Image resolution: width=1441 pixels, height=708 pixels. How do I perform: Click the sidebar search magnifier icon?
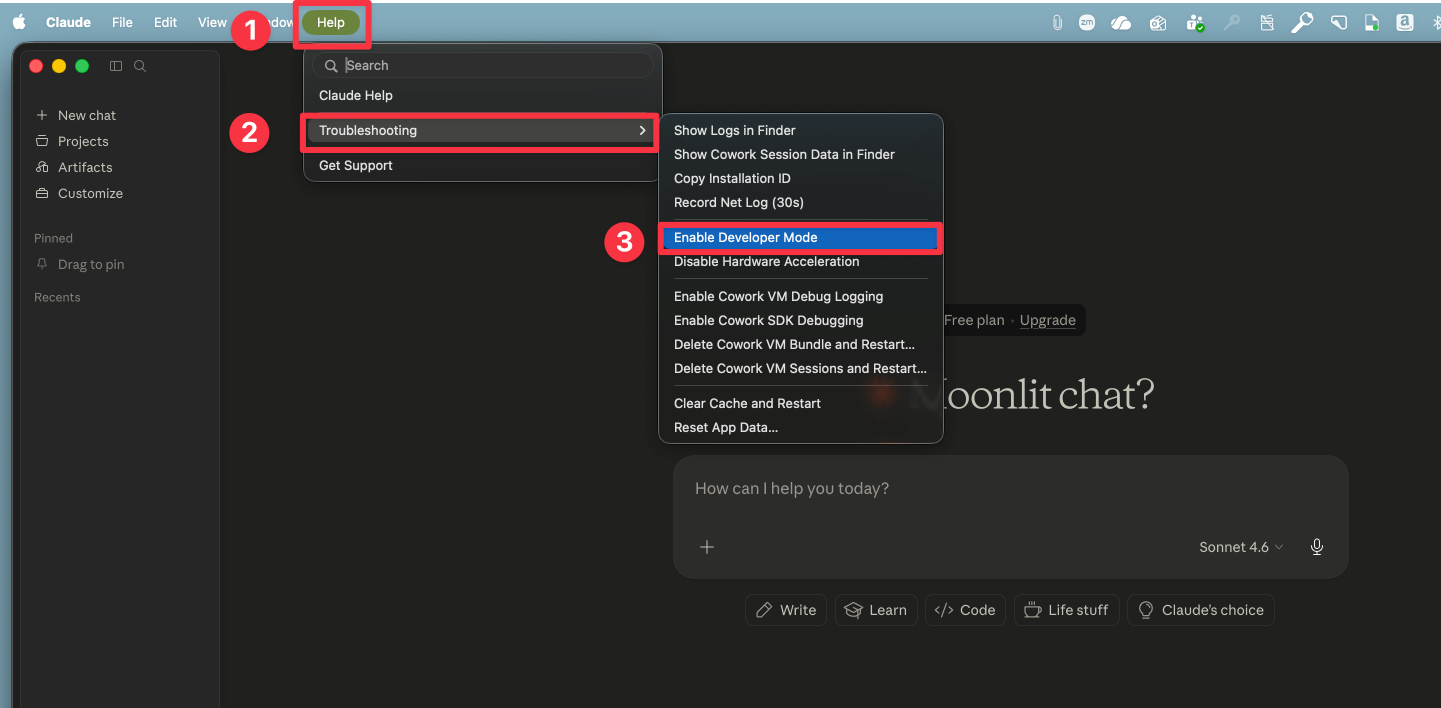140,66
